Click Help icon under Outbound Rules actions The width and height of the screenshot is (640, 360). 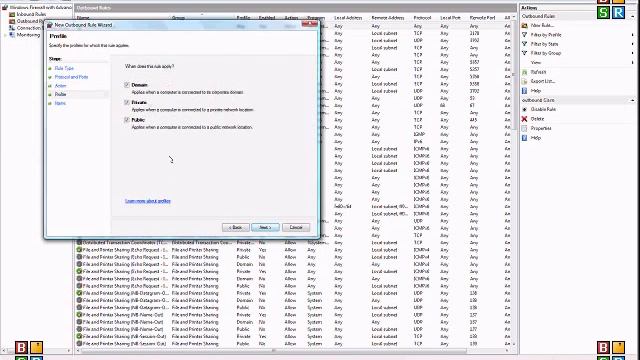pyautogui.click(x=524, y=91)
